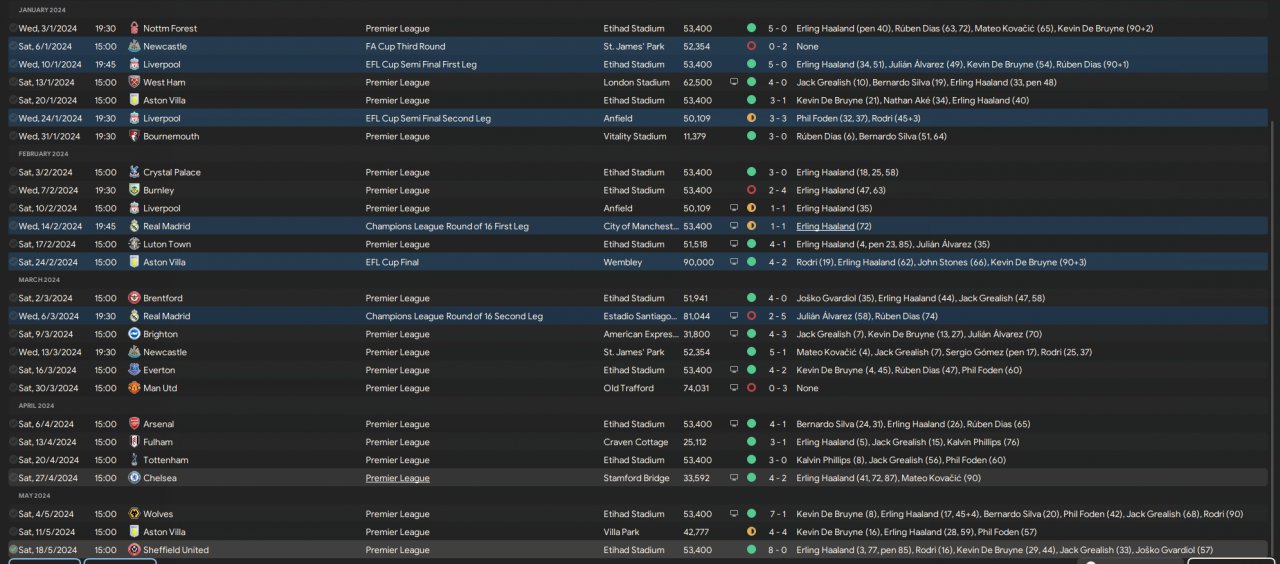Open the Stamford Bridge stadium link
The width and height of the screenshot is (1280, 564).
click(x=635, y=478)
